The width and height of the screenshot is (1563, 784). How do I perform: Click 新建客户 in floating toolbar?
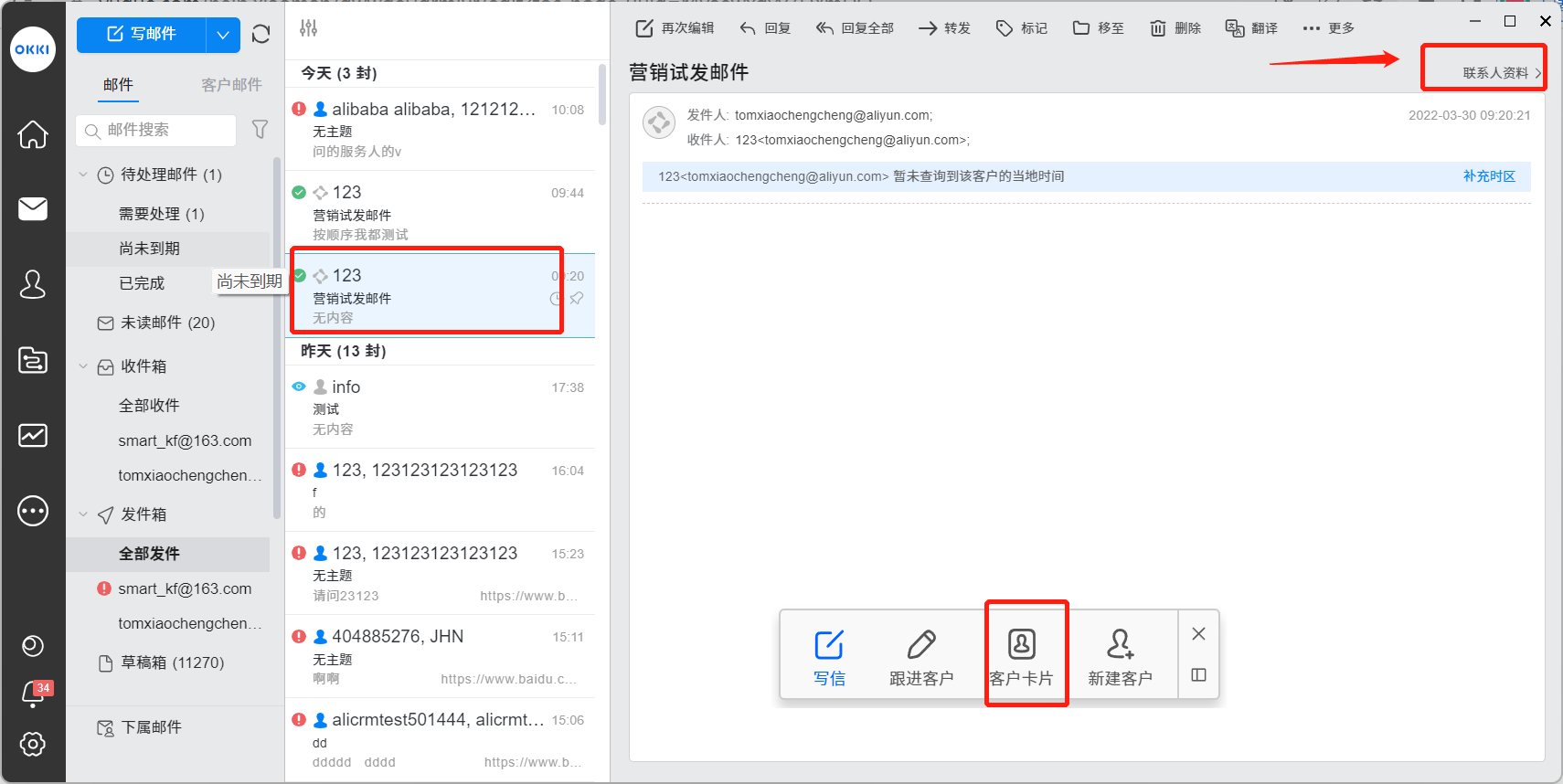point(1120,657)
